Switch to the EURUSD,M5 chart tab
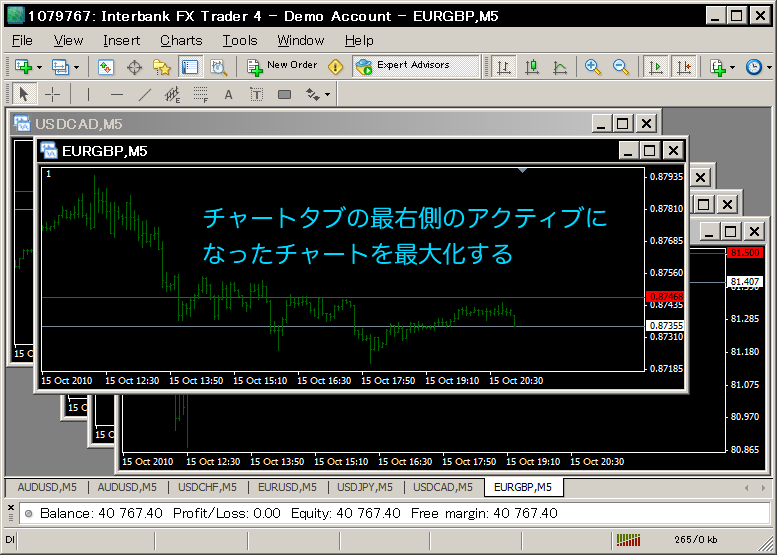 coord(287,487)
